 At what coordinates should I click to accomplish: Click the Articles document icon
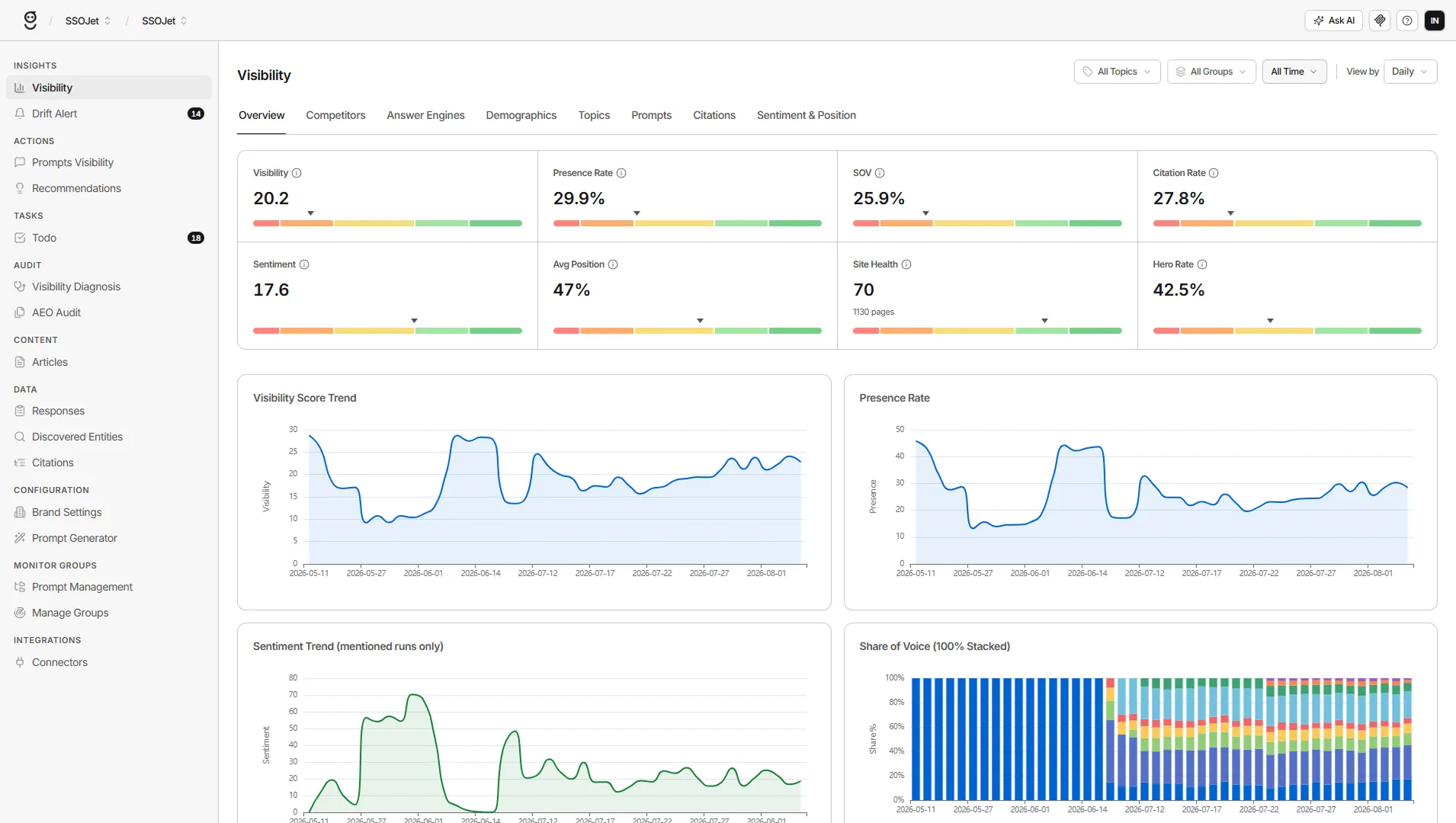click(x=20, y=362)
